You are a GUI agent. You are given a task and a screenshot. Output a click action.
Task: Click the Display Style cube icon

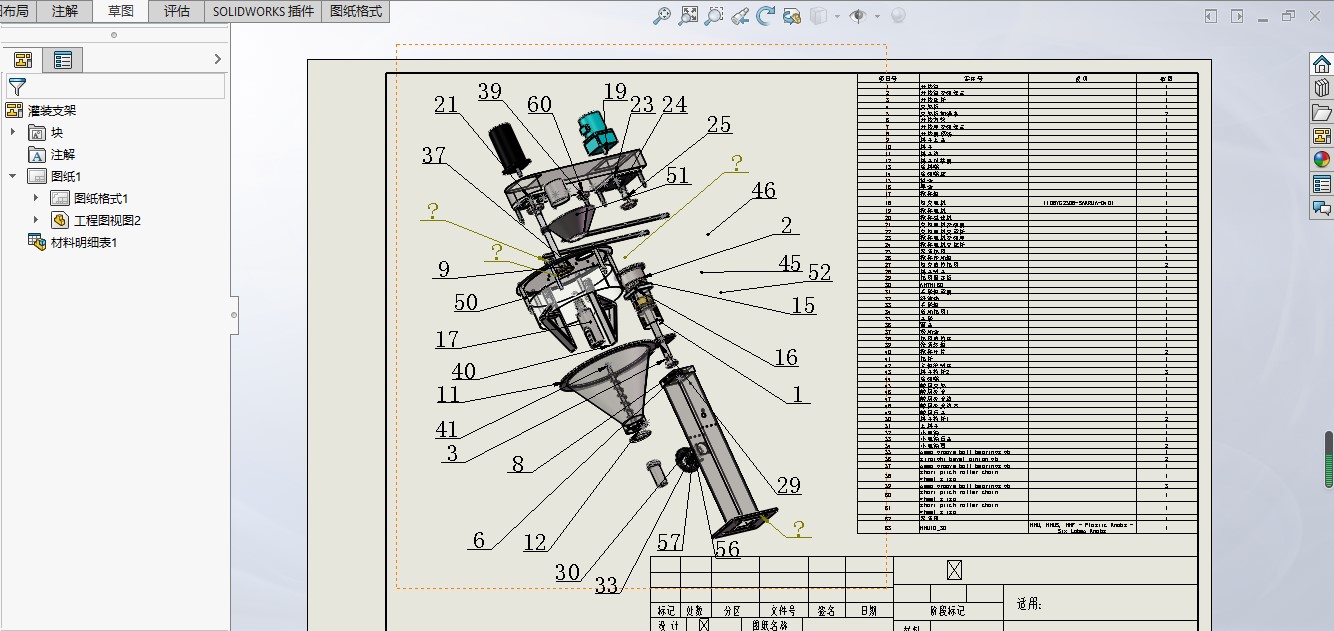(x=817, y=15)
